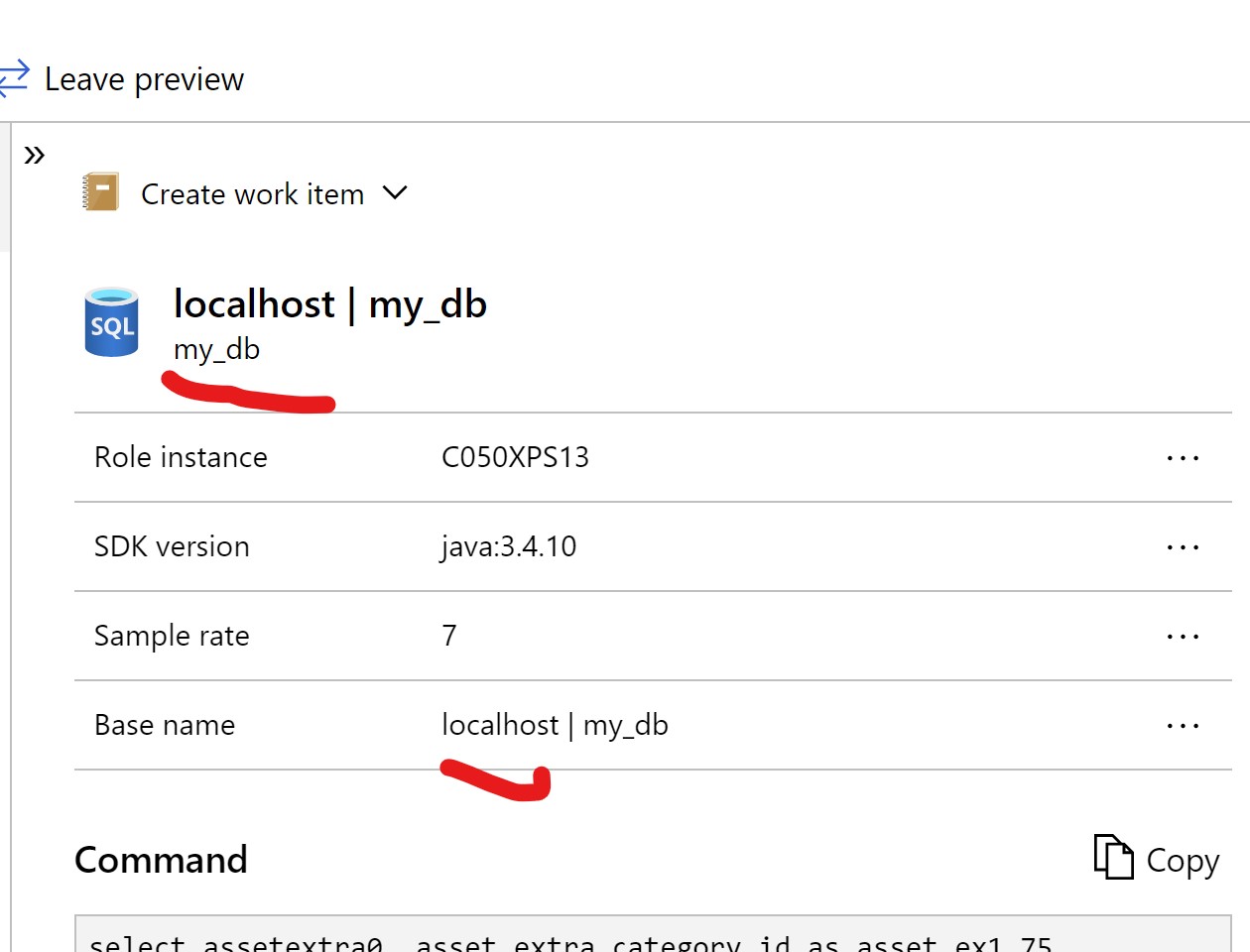Click the Copy button for the command
1250x952 pixels.
tap(1154, 859)
